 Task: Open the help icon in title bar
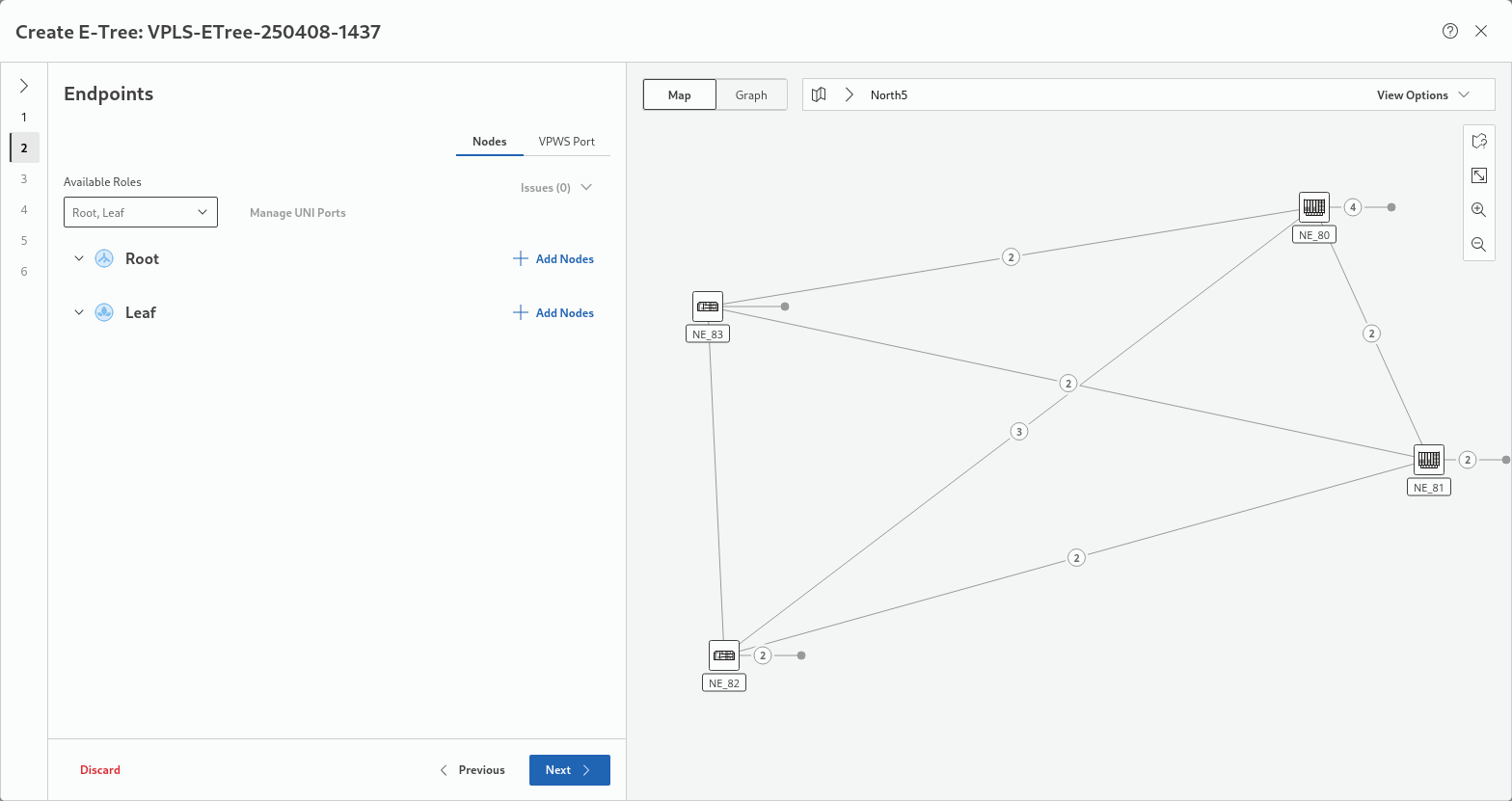click(1449, 31)
